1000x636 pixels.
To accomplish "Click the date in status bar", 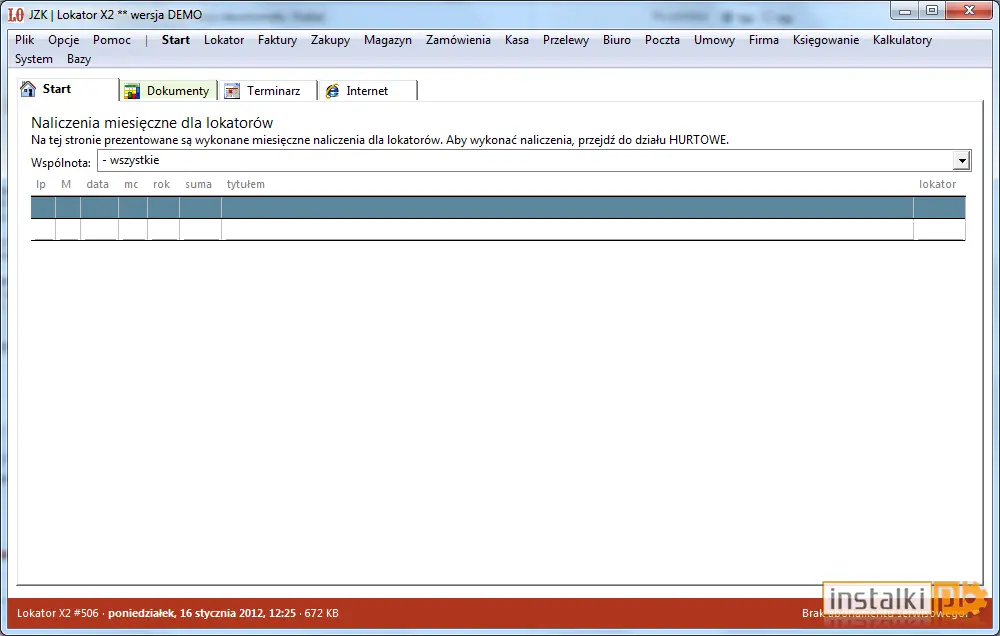I will 202,613.
